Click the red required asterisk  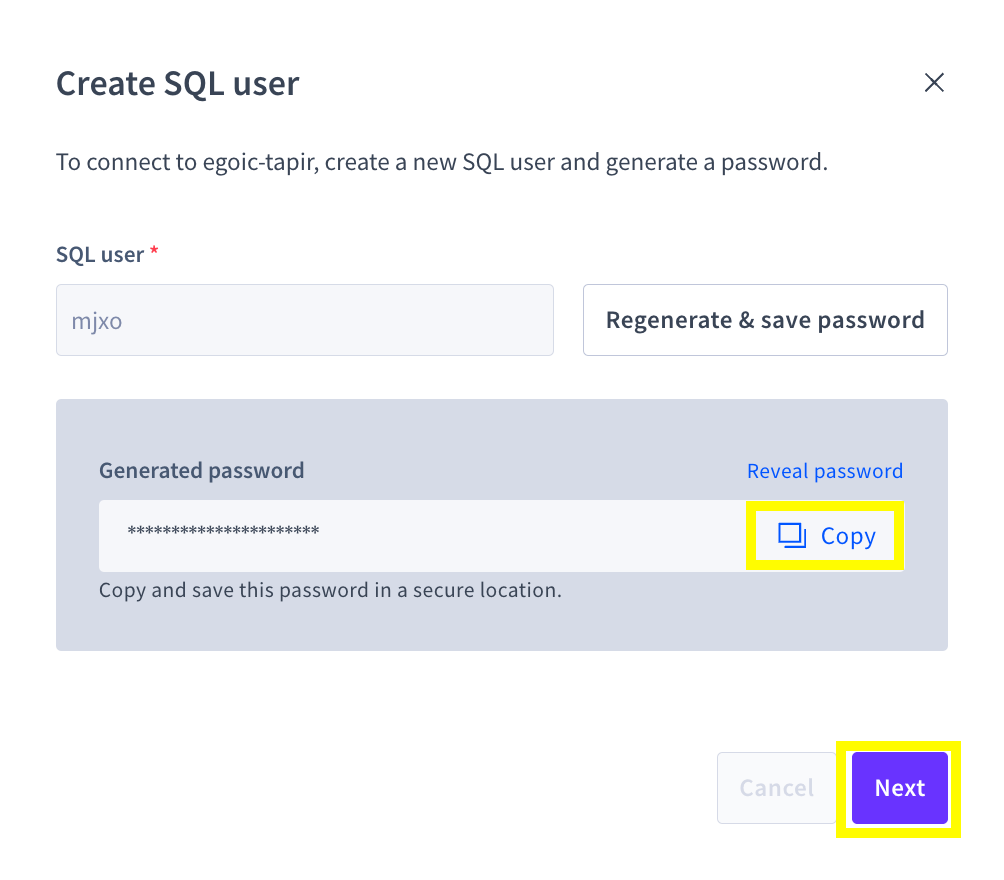pyautogui.click(x=154, y=254)
